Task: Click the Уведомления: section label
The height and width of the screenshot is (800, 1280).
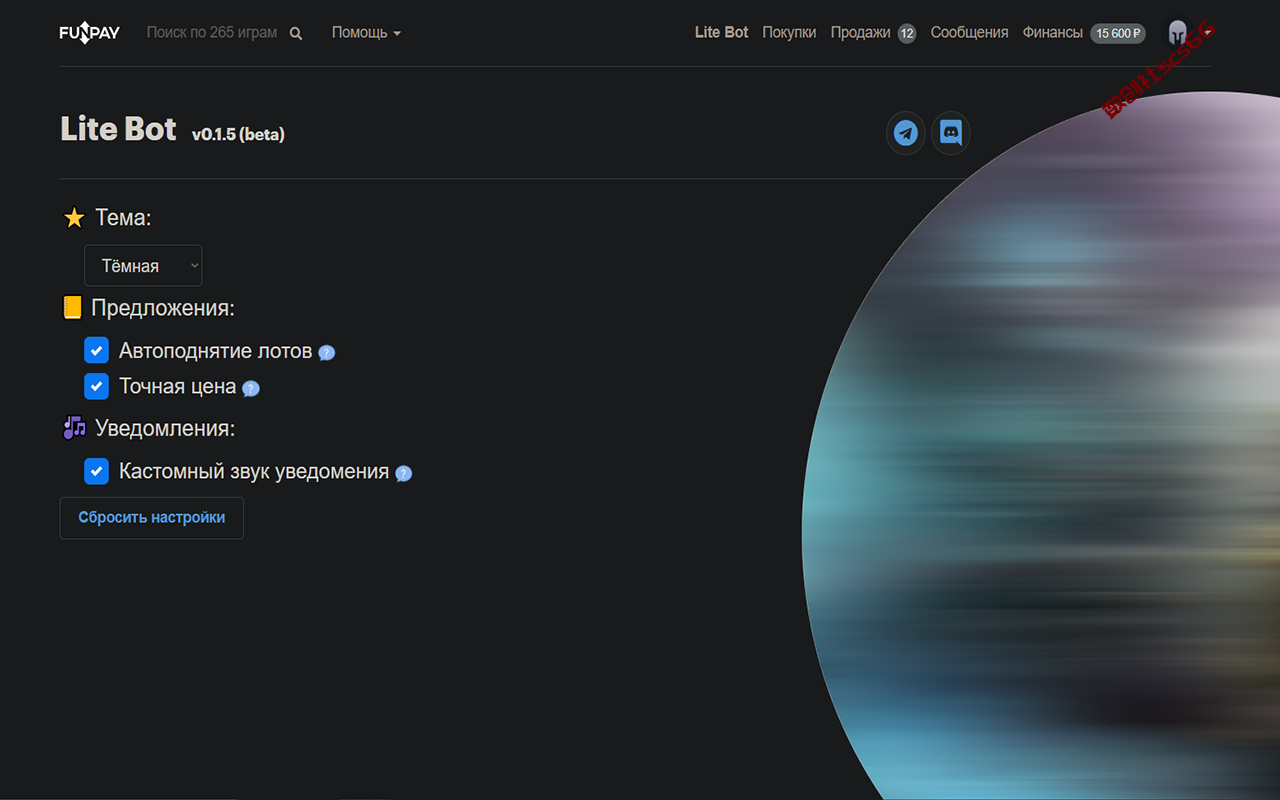Action: 165,429
